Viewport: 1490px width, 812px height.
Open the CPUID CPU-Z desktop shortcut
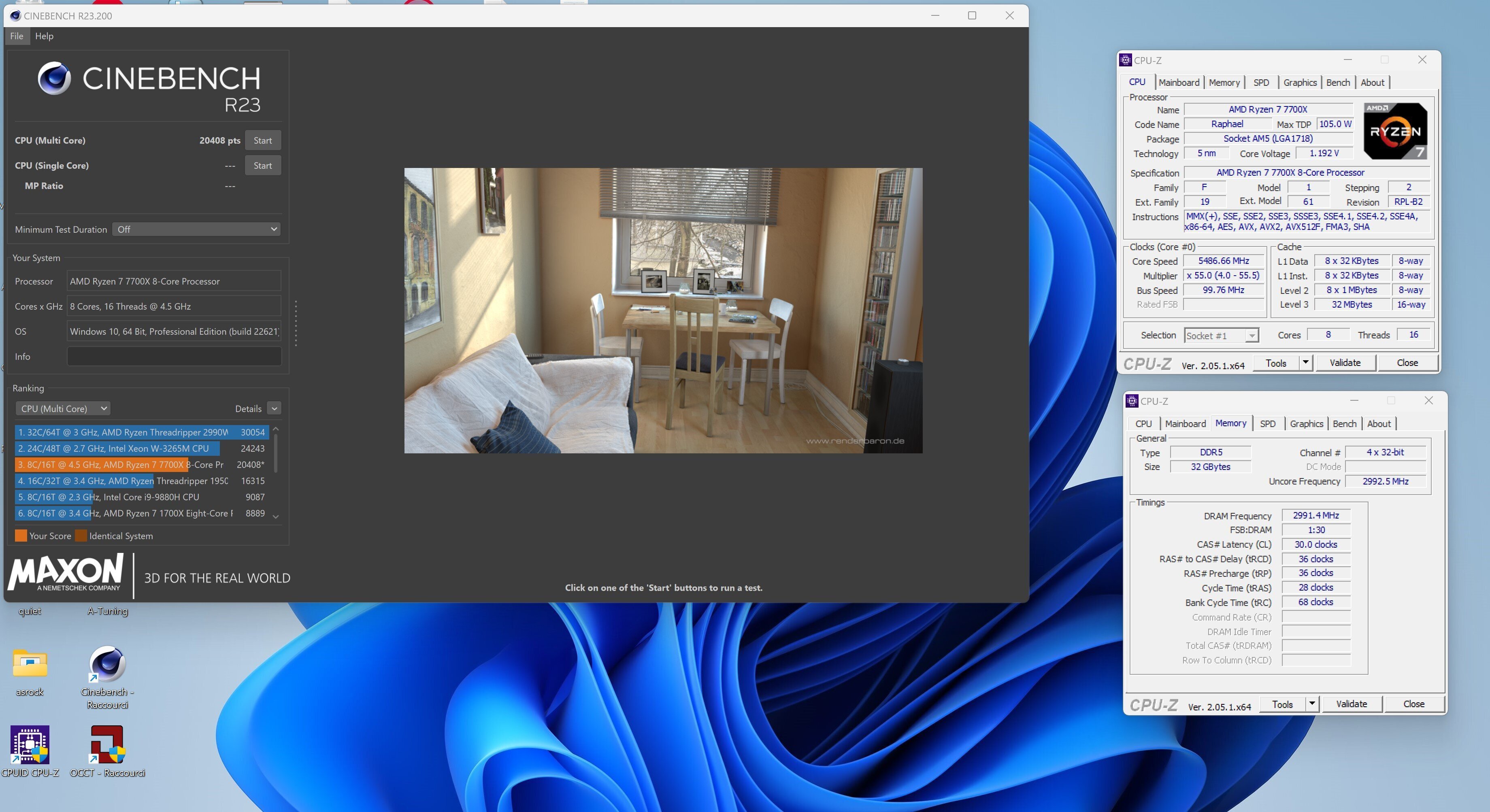point(30,745)
